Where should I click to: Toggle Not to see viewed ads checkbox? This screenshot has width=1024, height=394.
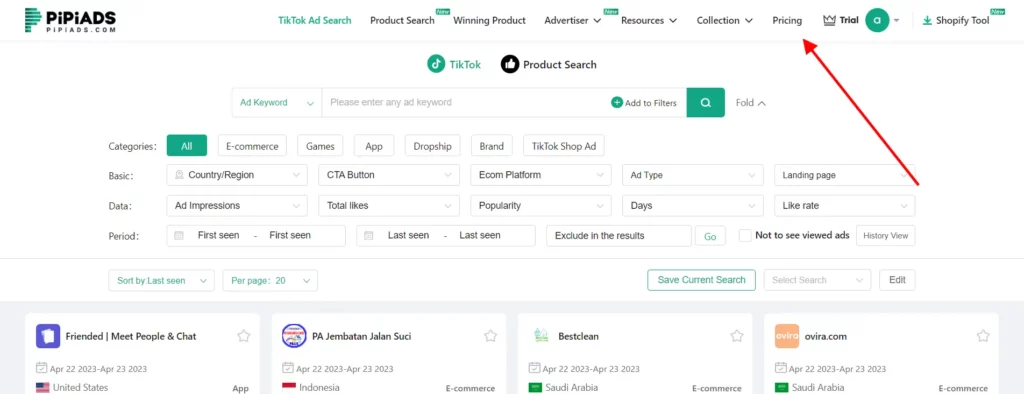pos(745,235)
